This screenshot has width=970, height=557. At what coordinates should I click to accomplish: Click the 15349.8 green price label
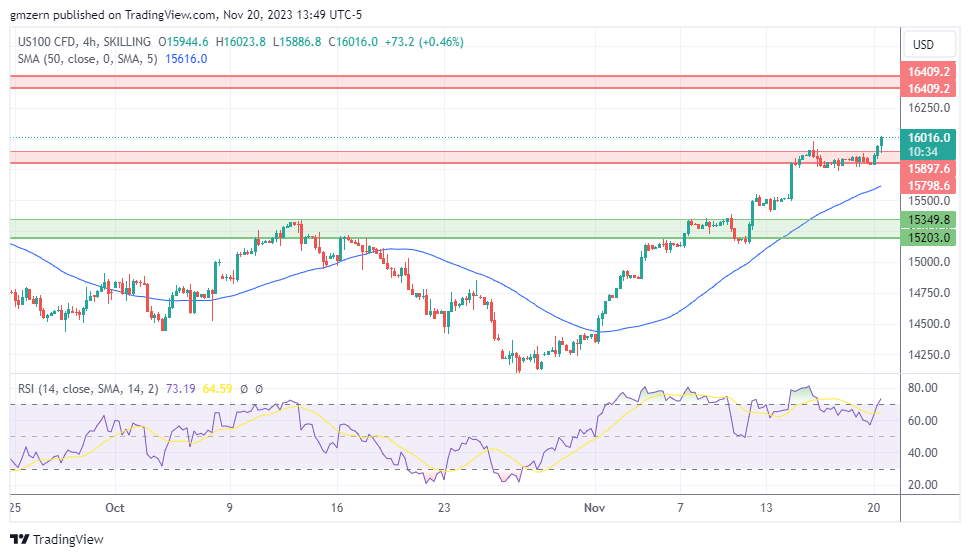(929, 220)
